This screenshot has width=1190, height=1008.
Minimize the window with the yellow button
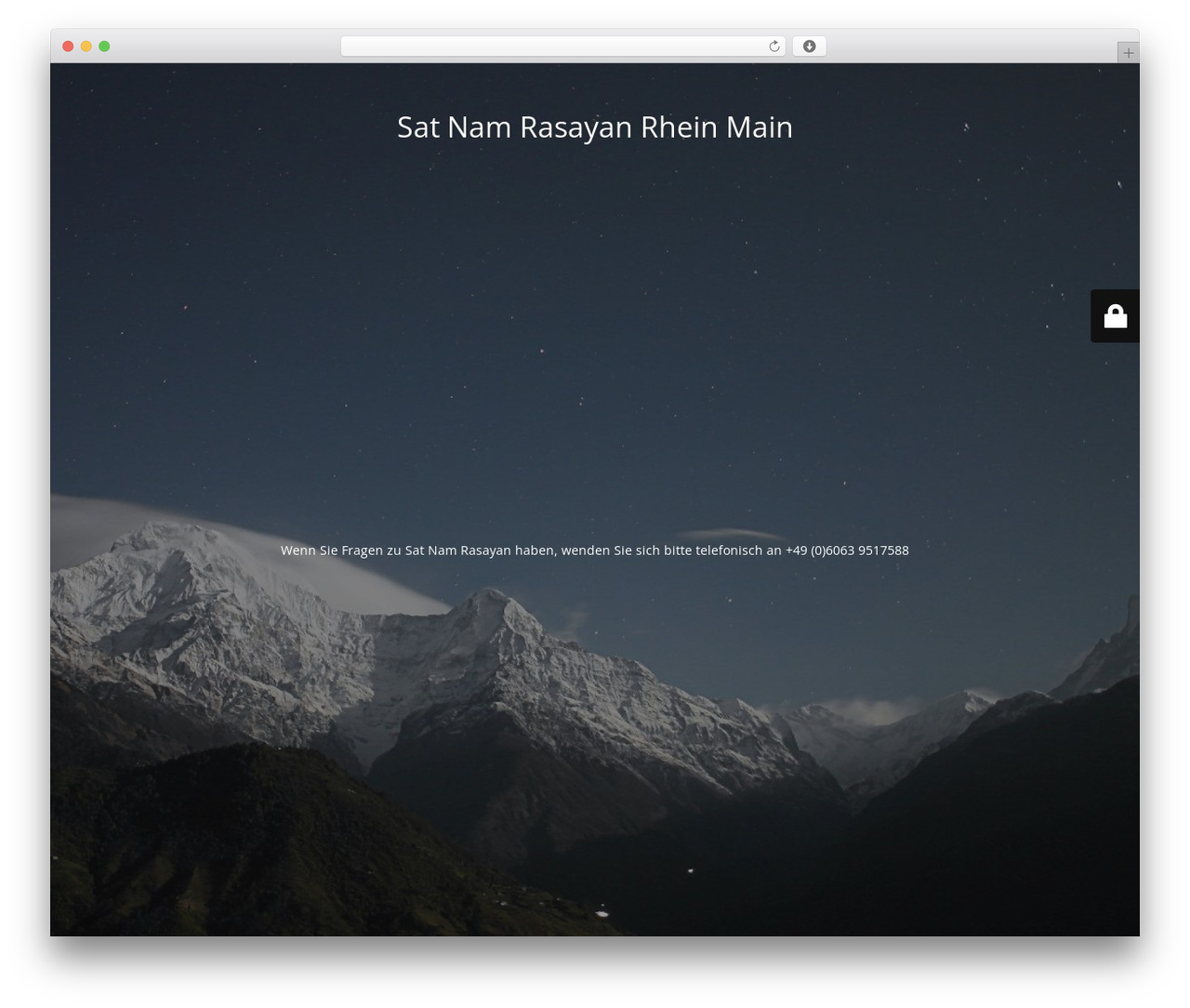86,46
